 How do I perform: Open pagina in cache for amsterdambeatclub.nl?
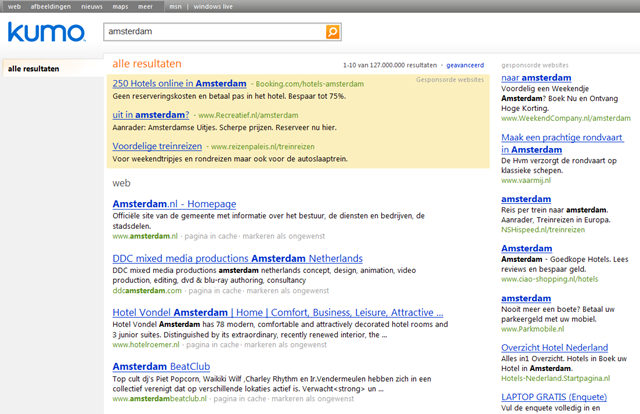(240, 398)
